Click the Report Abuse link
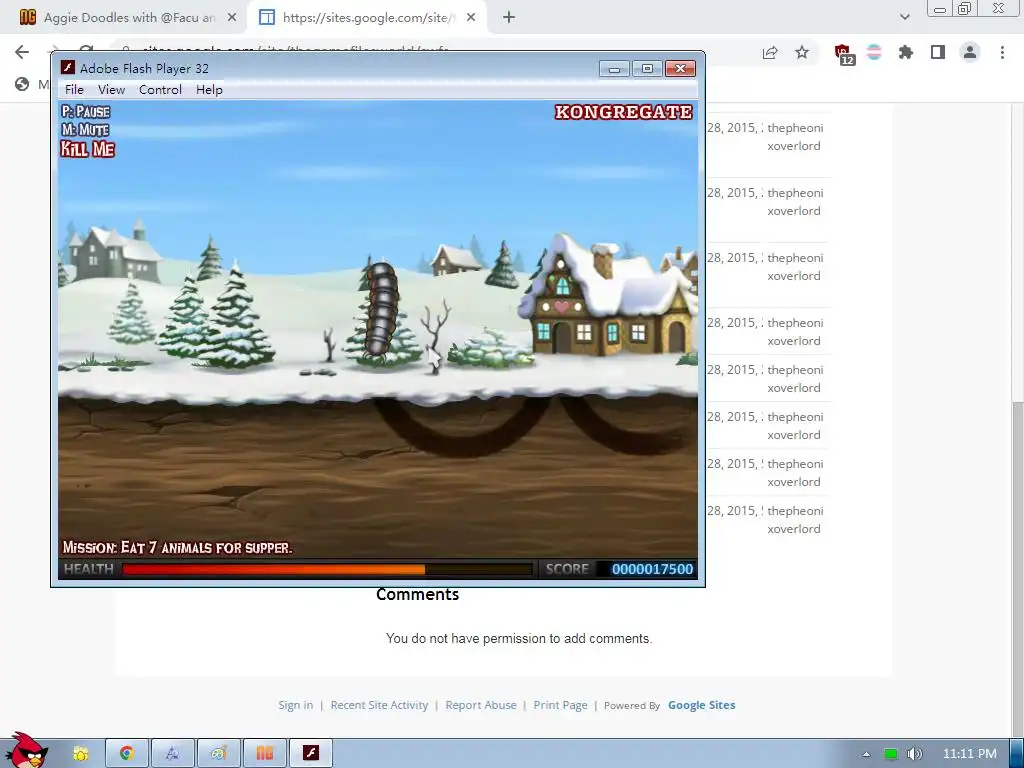This screenshot has height=768, width=1024. 481,705
